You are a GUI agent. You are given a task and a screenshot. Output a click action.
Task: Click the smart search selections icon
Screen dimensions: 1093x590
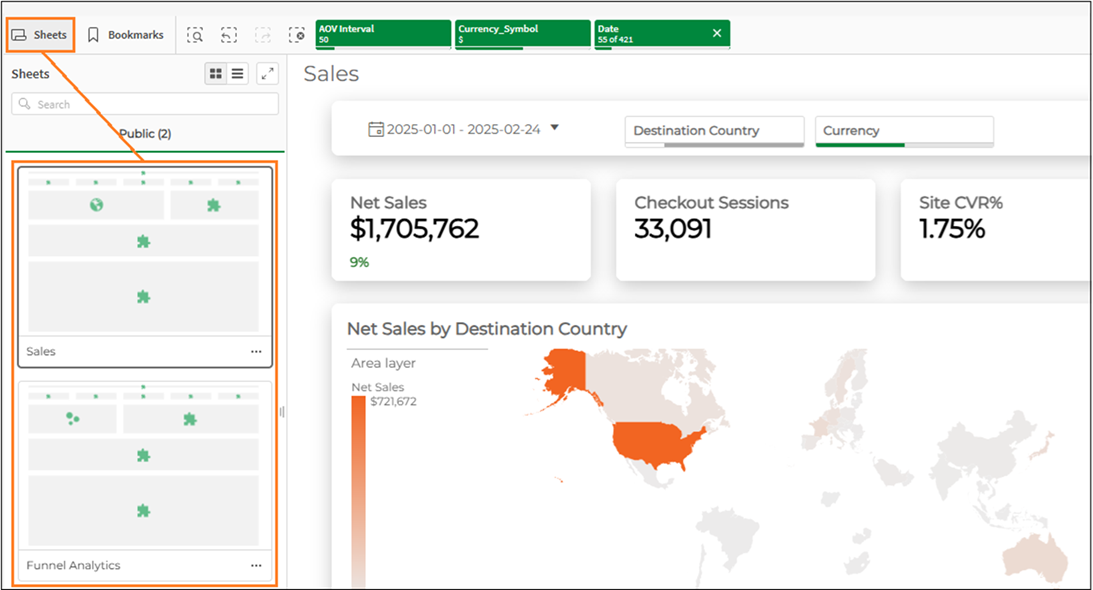(x=196, y=35)
